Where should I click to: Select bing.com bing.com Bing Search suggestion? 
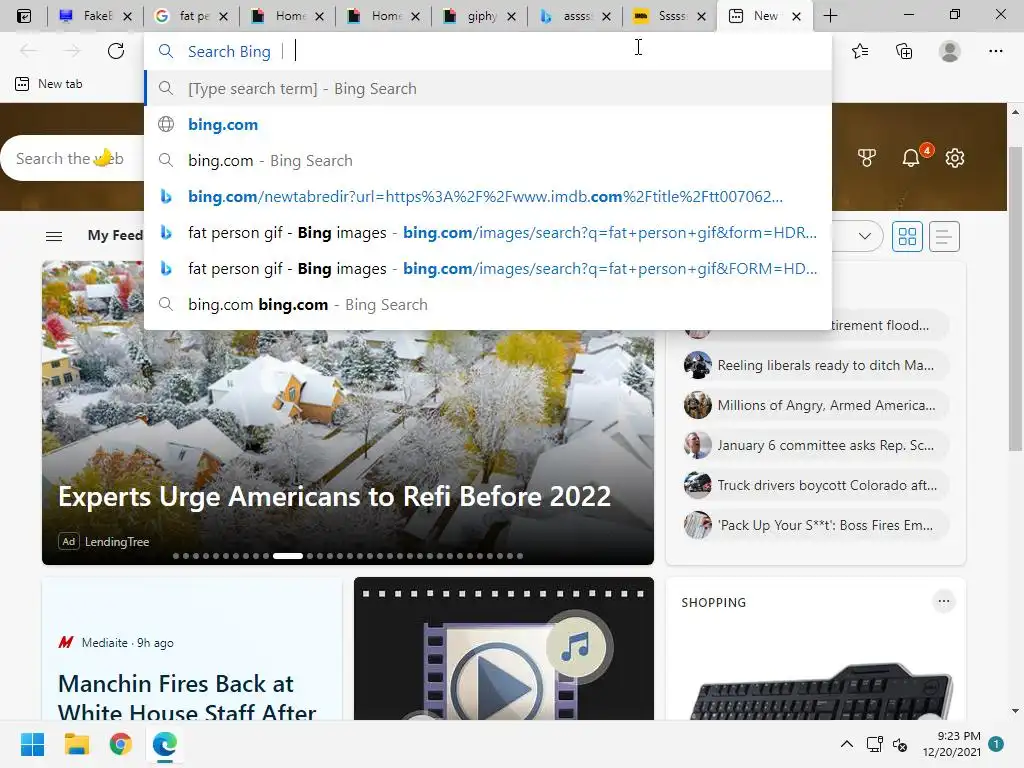pyautogui.click(x=488, y=304)
